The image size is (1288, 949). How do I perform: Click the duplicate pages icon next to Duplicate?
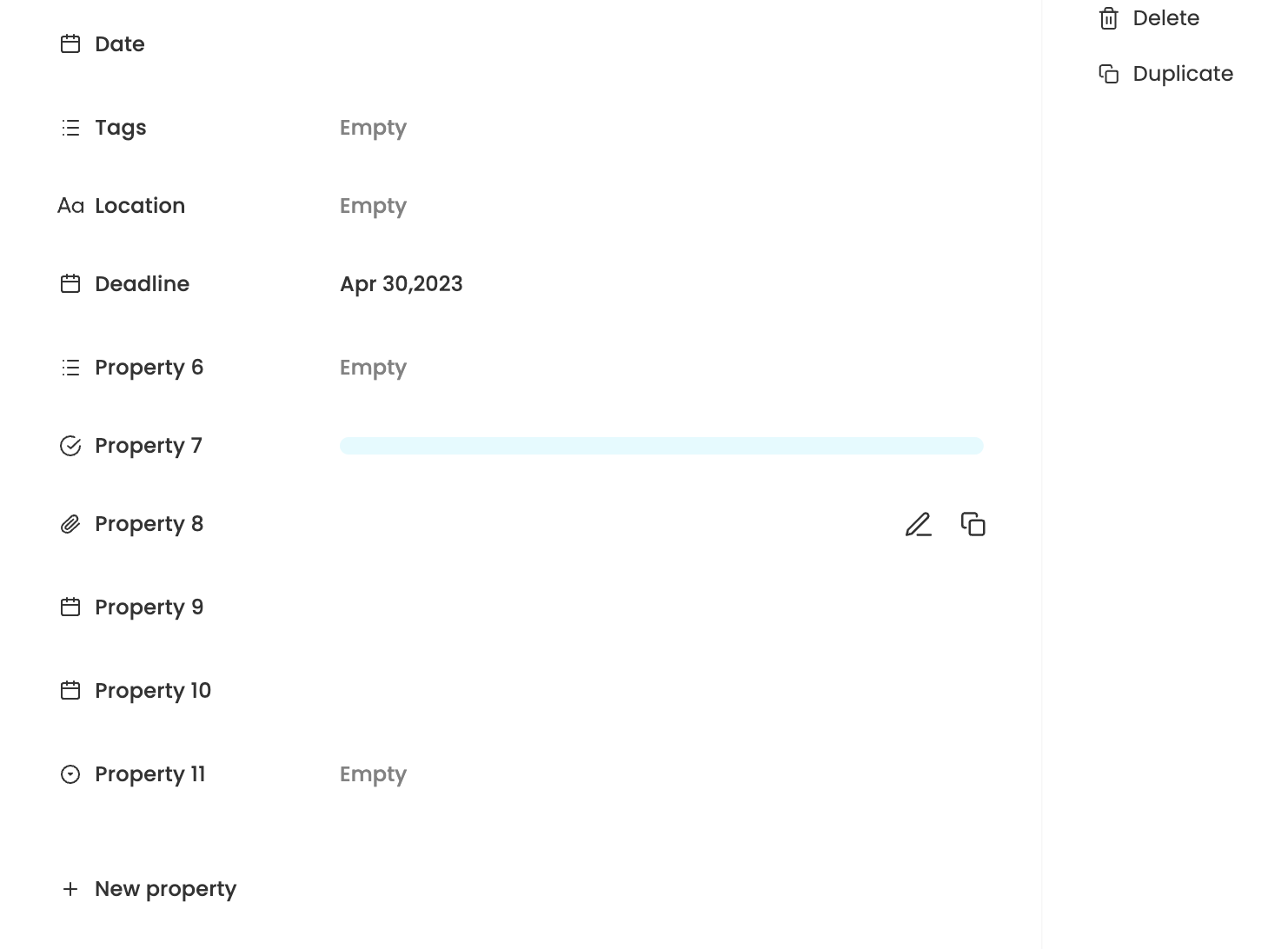(1110, 74)
